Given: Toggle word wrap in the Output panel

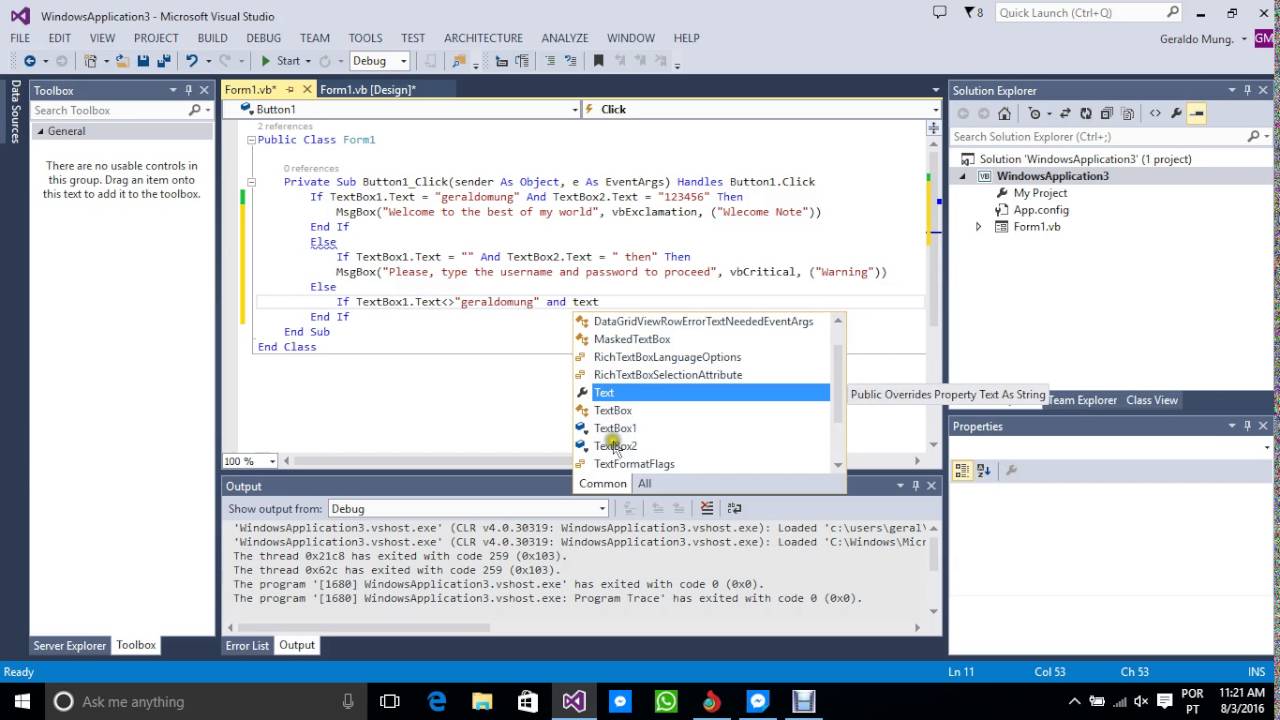Looking at the screenshot, I should (x=735, y=508).
